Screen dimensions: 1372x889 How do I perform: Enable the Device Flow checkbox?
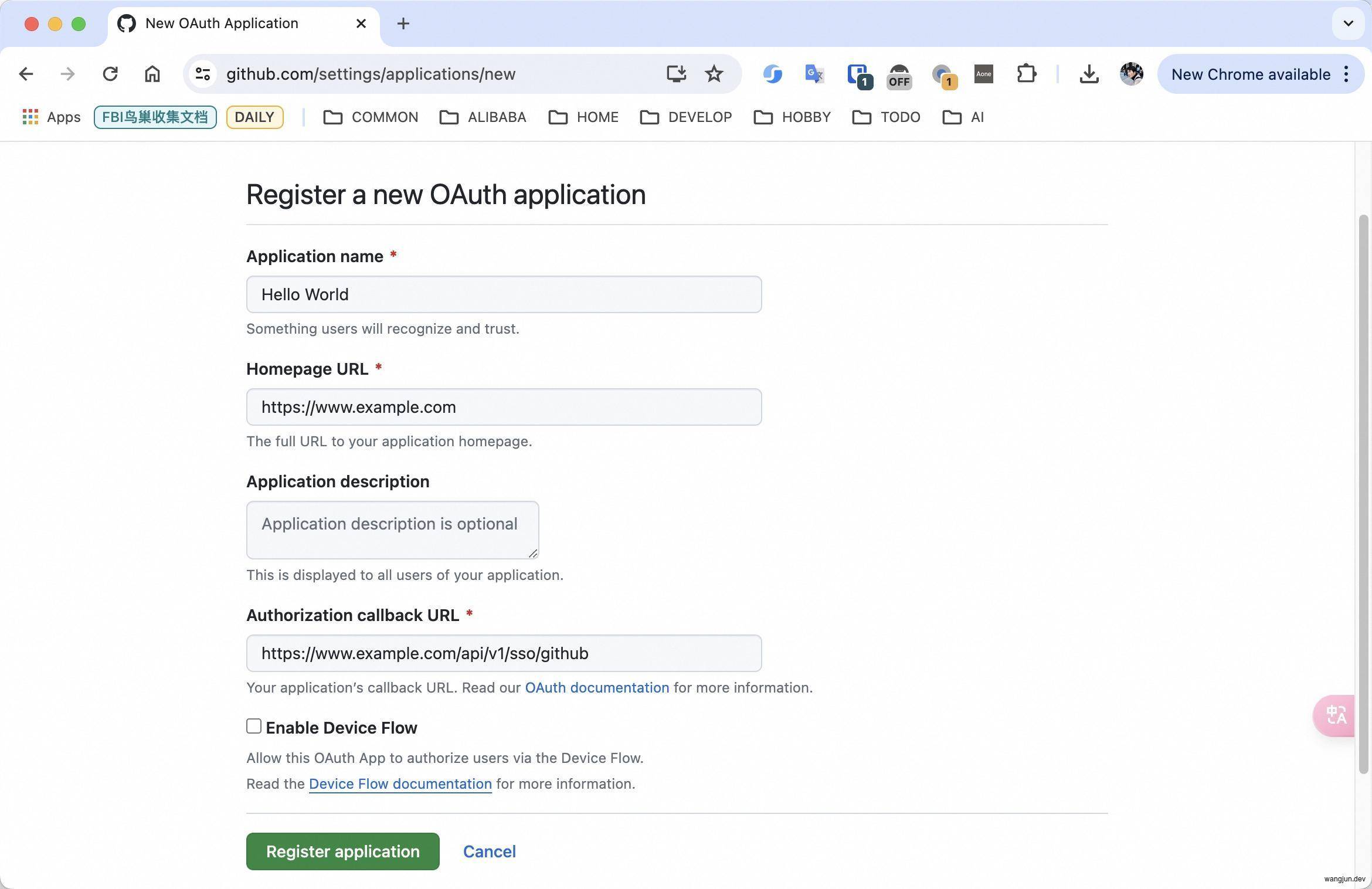point(254,726)
